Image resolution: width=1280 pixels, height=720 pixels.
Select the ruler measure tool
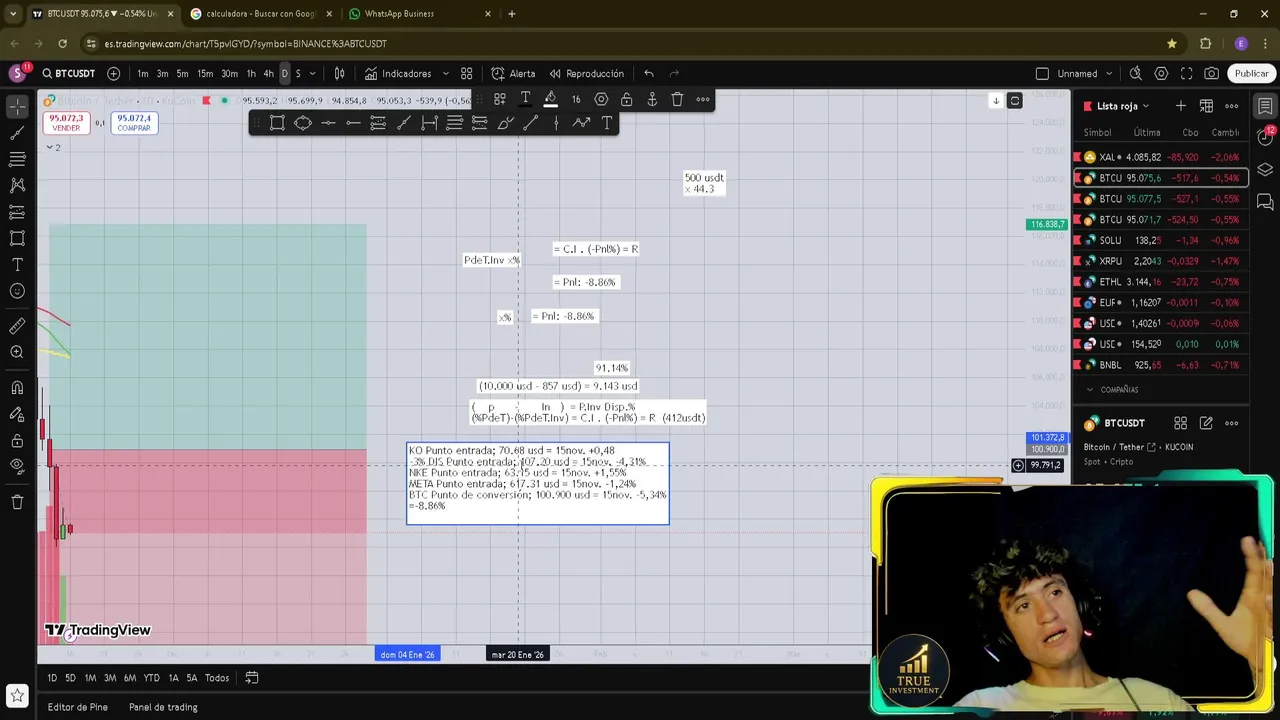point(17,326)
